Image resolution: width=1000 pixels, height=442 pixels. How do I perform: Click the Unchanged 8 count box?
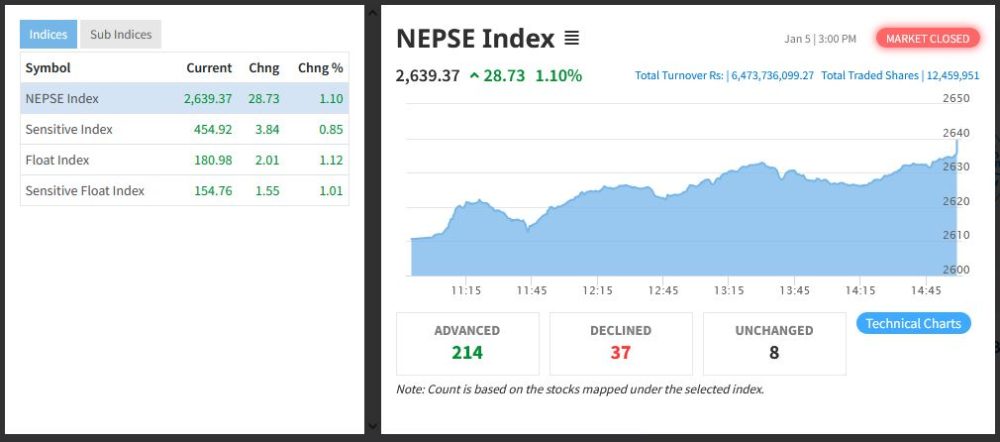pos(774,342)
